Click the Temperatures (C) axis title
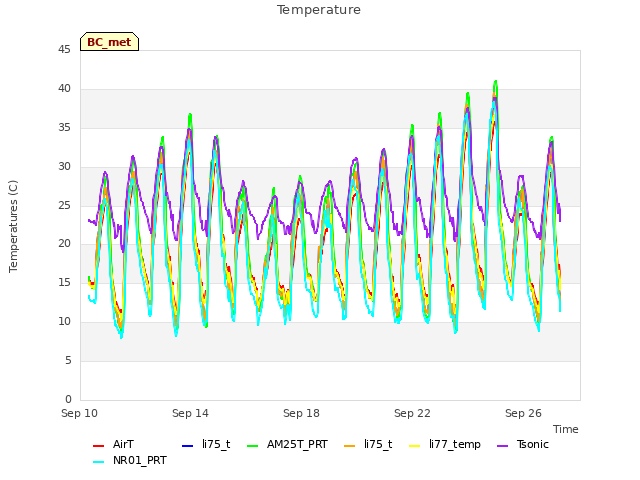Screen dimensions: 640x480 13,226
